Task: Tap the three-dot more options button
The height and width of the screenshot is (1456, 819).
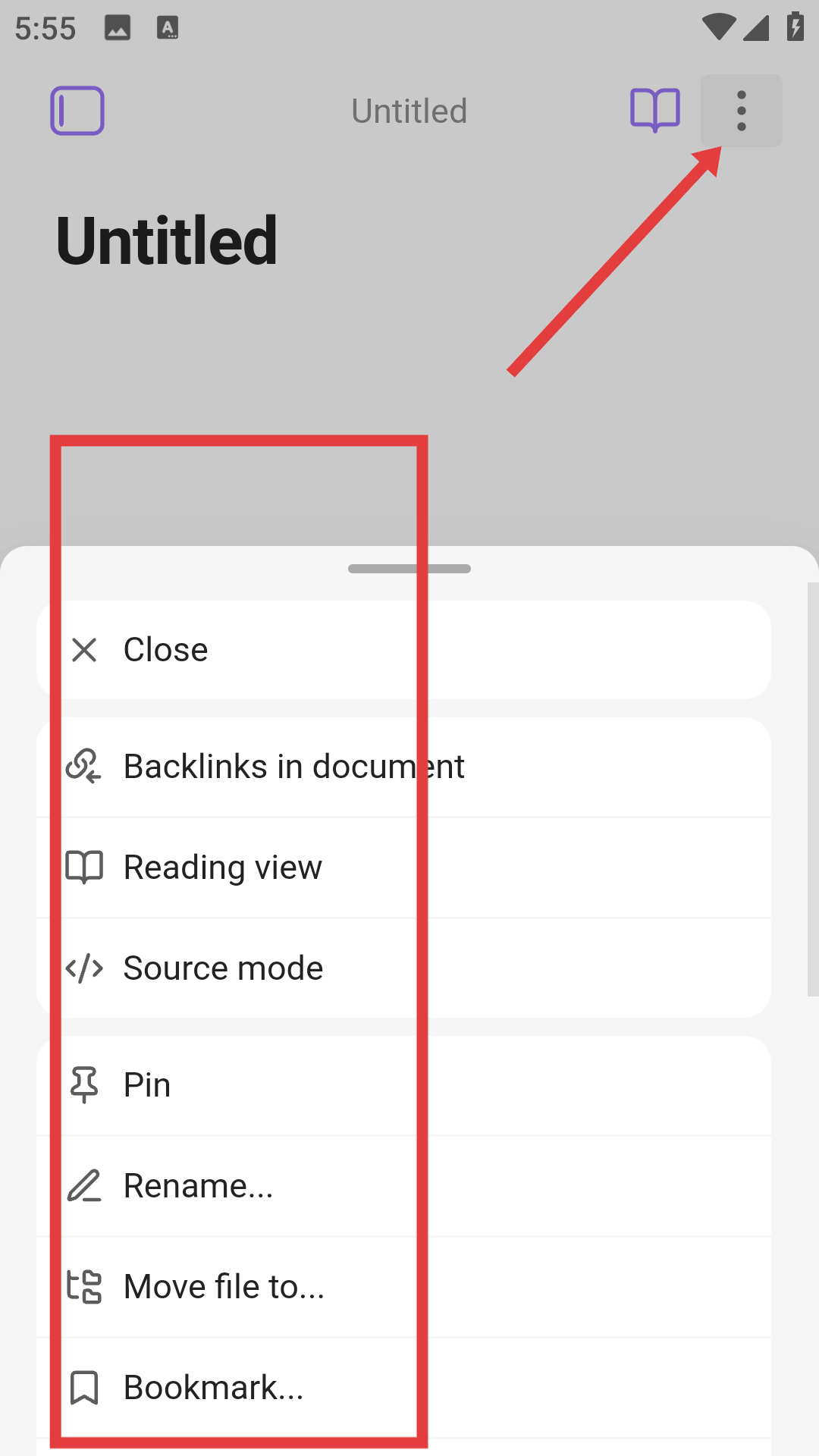Action: tap(742, 111)
